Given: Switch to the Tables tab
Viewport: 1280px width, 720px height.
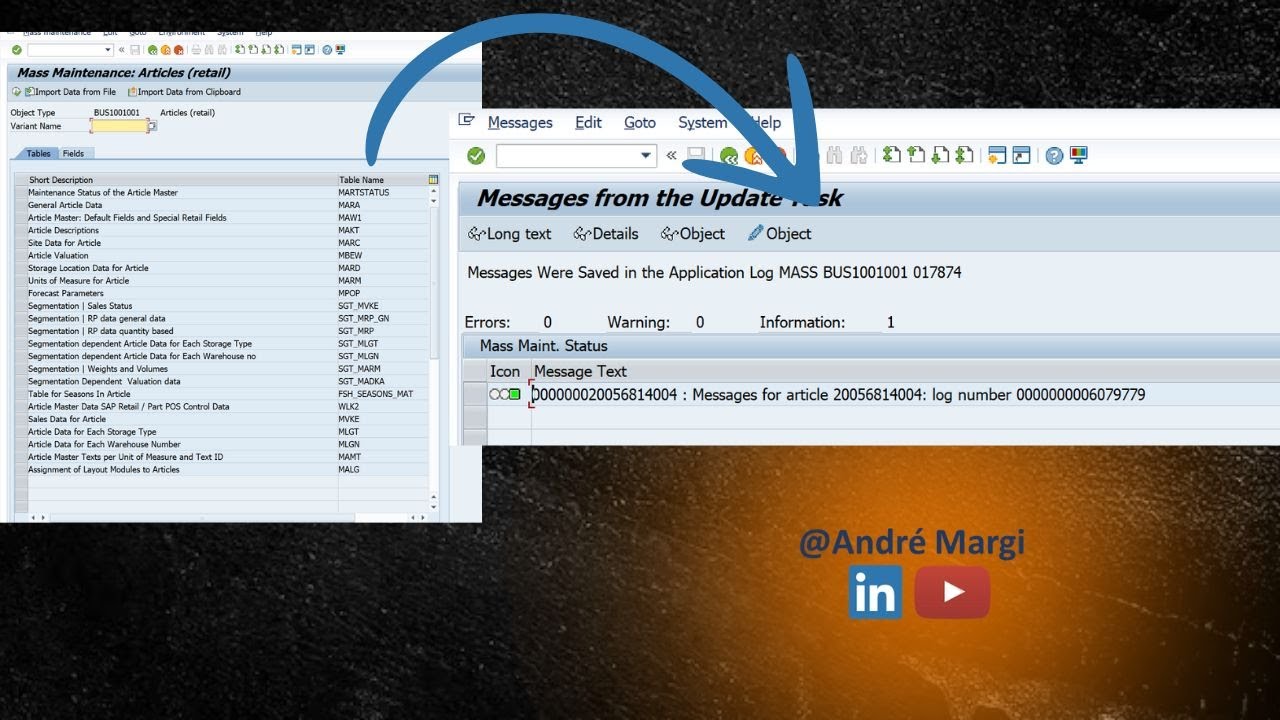Looking at the screenshot, I should pos(38,153).
